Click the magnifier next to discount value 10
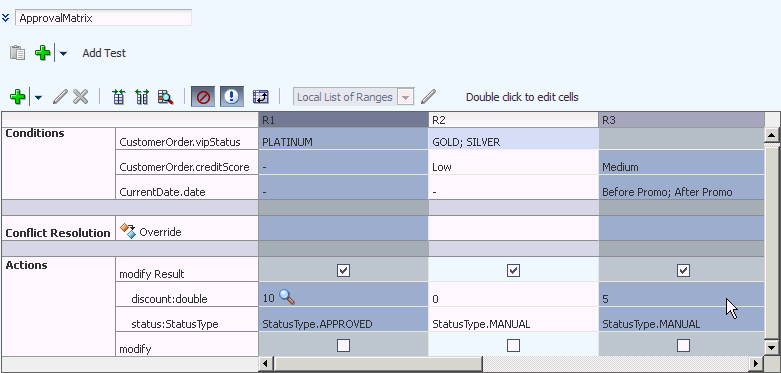The image size is (781, 373). click(x=286, y=296)
